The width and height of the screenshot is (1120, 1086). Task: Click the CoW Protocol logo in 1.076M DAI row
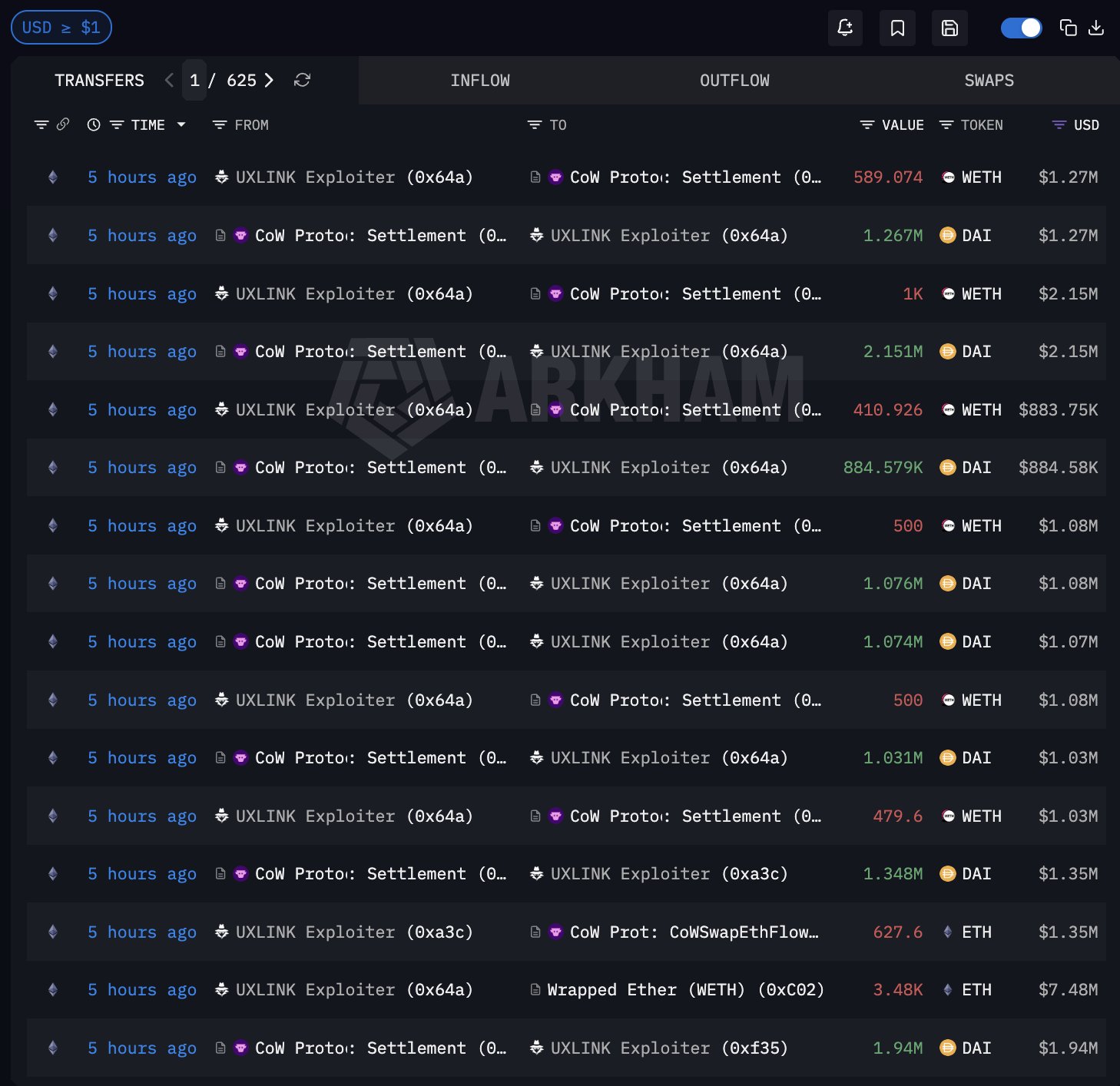[240, 584]
